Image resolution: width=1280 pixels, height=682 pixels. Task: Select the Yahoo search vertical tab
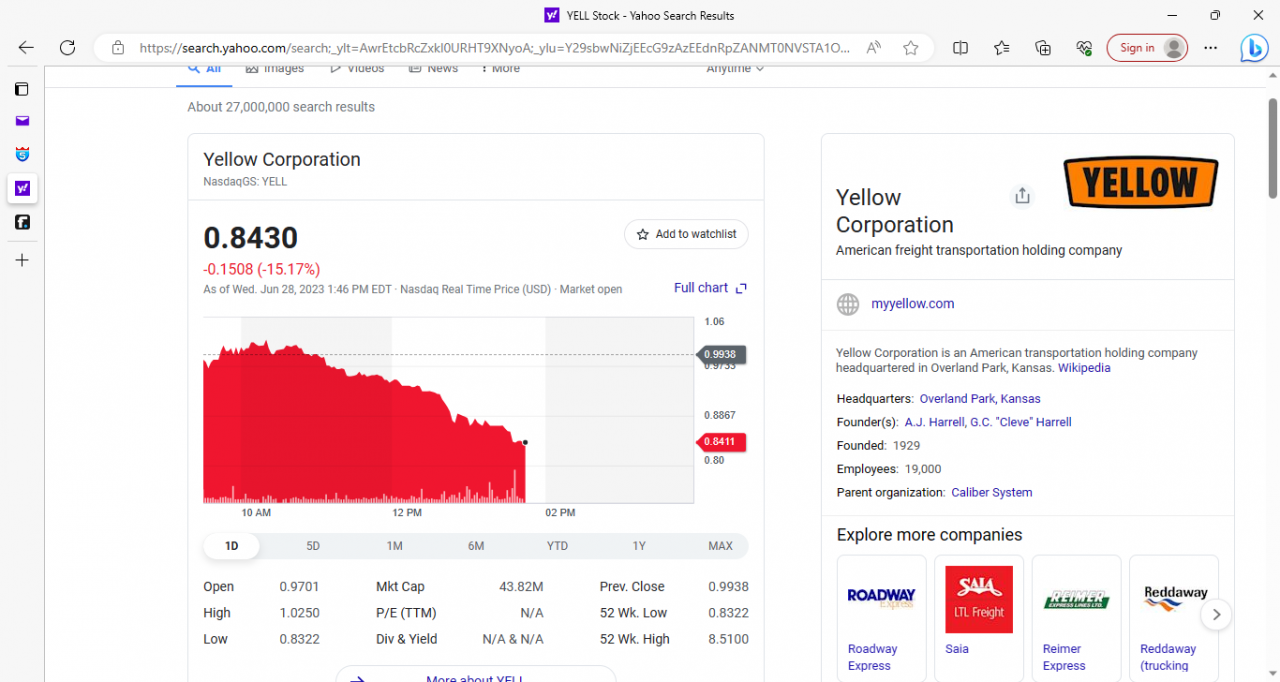(22, 188)
